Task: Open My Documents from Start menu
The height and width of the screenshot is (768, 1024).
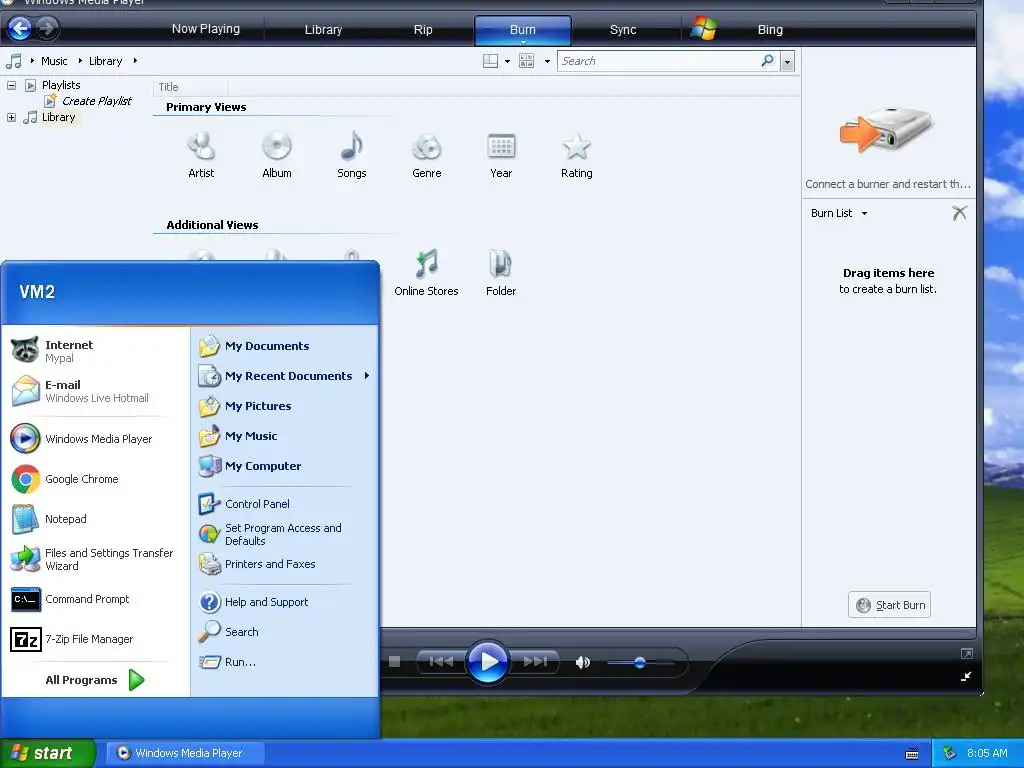Action: (285, 345)
